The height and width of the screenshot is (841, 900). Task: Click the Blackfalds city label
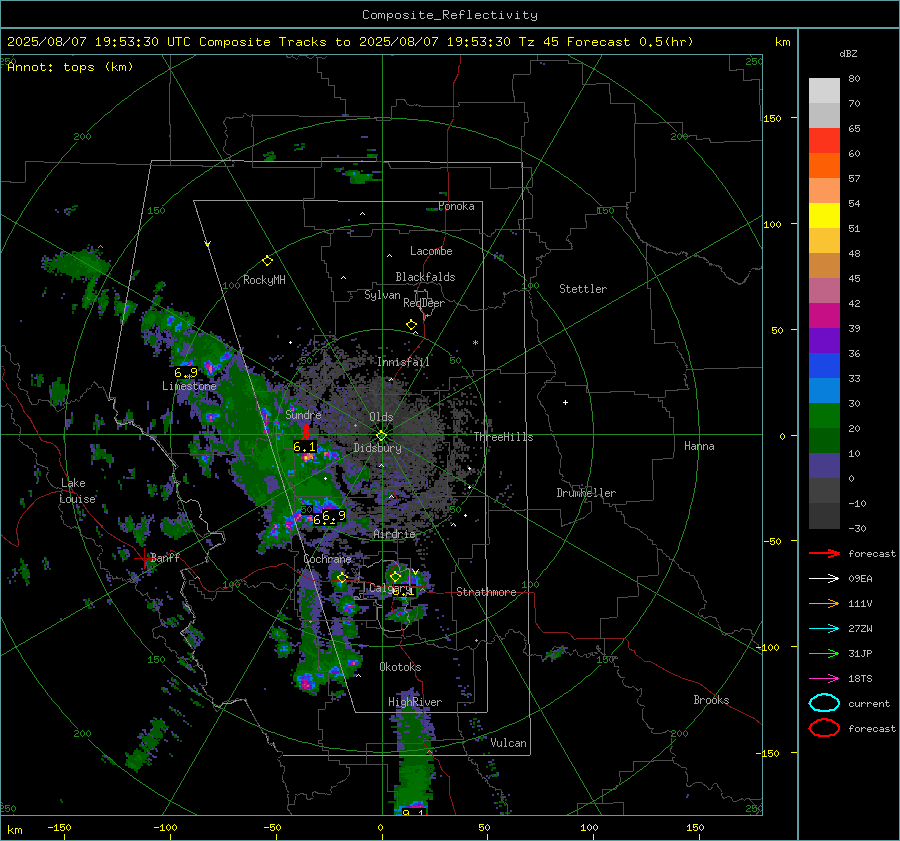tap(425, 277)
